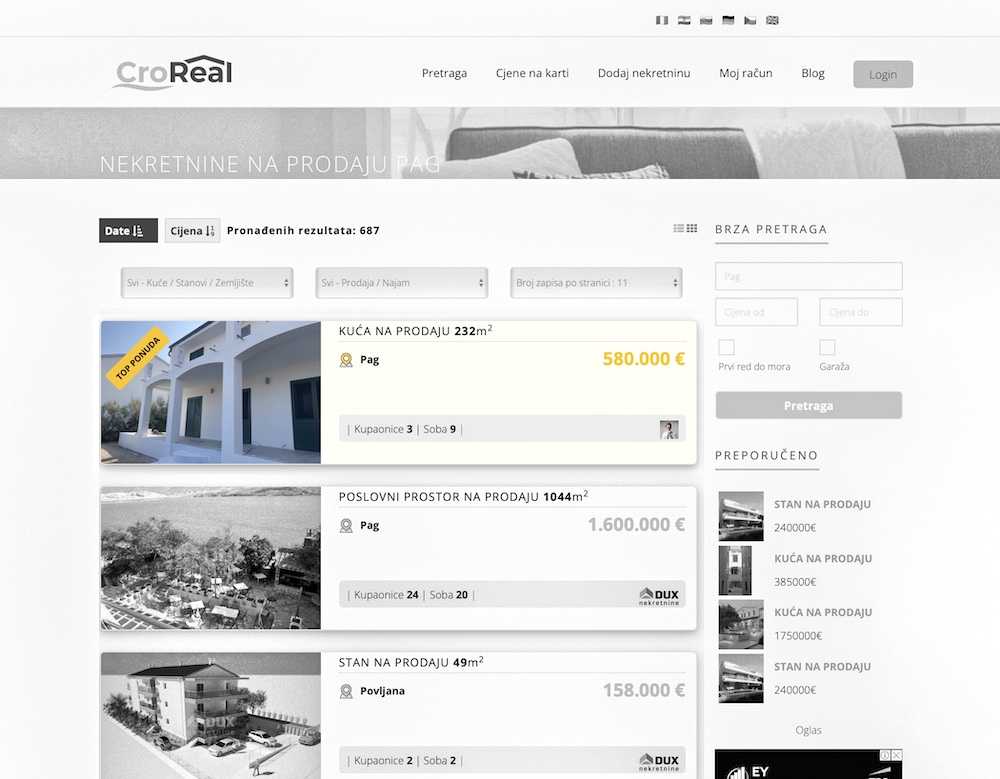1000x779 pixels.
Task: Go to Dodaj nekretninu in navigation
Action: 644,73
